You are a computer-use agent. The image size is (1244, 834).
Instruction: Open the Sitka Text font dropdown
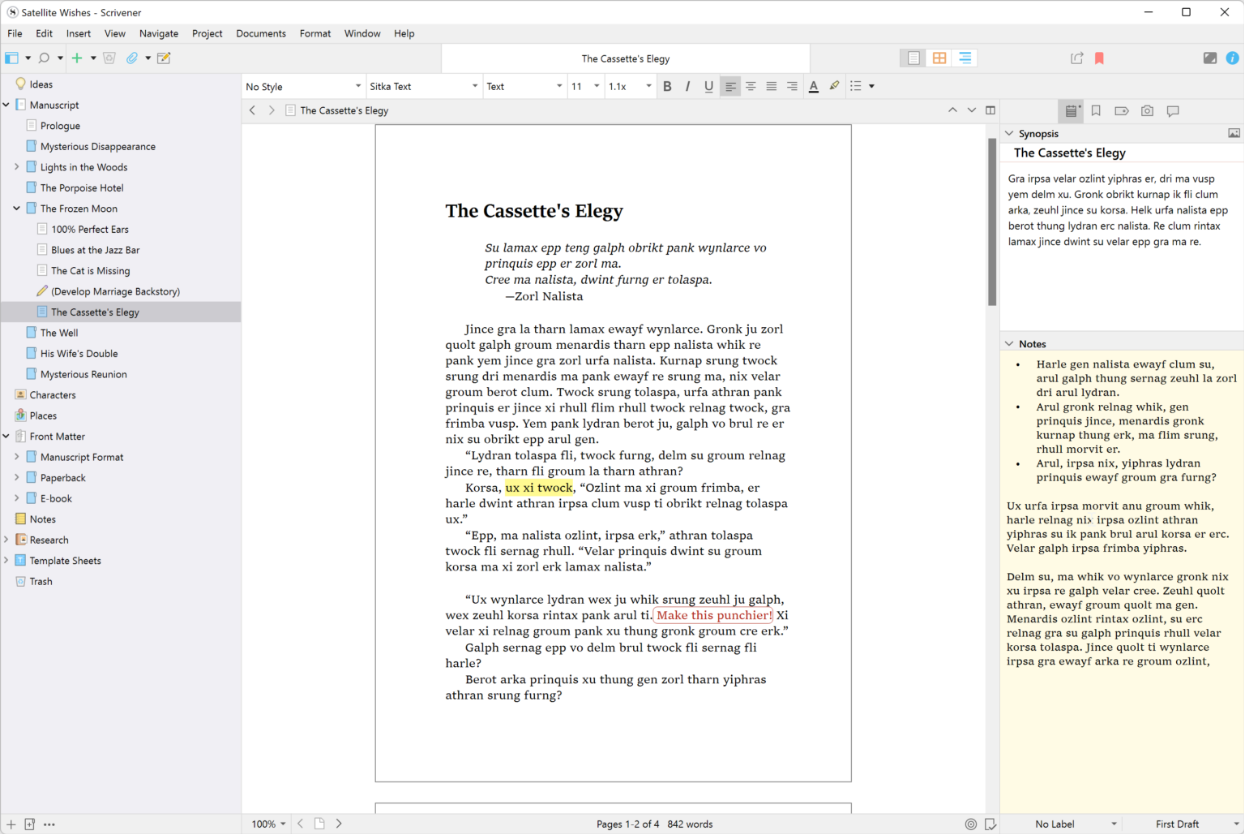424,86
